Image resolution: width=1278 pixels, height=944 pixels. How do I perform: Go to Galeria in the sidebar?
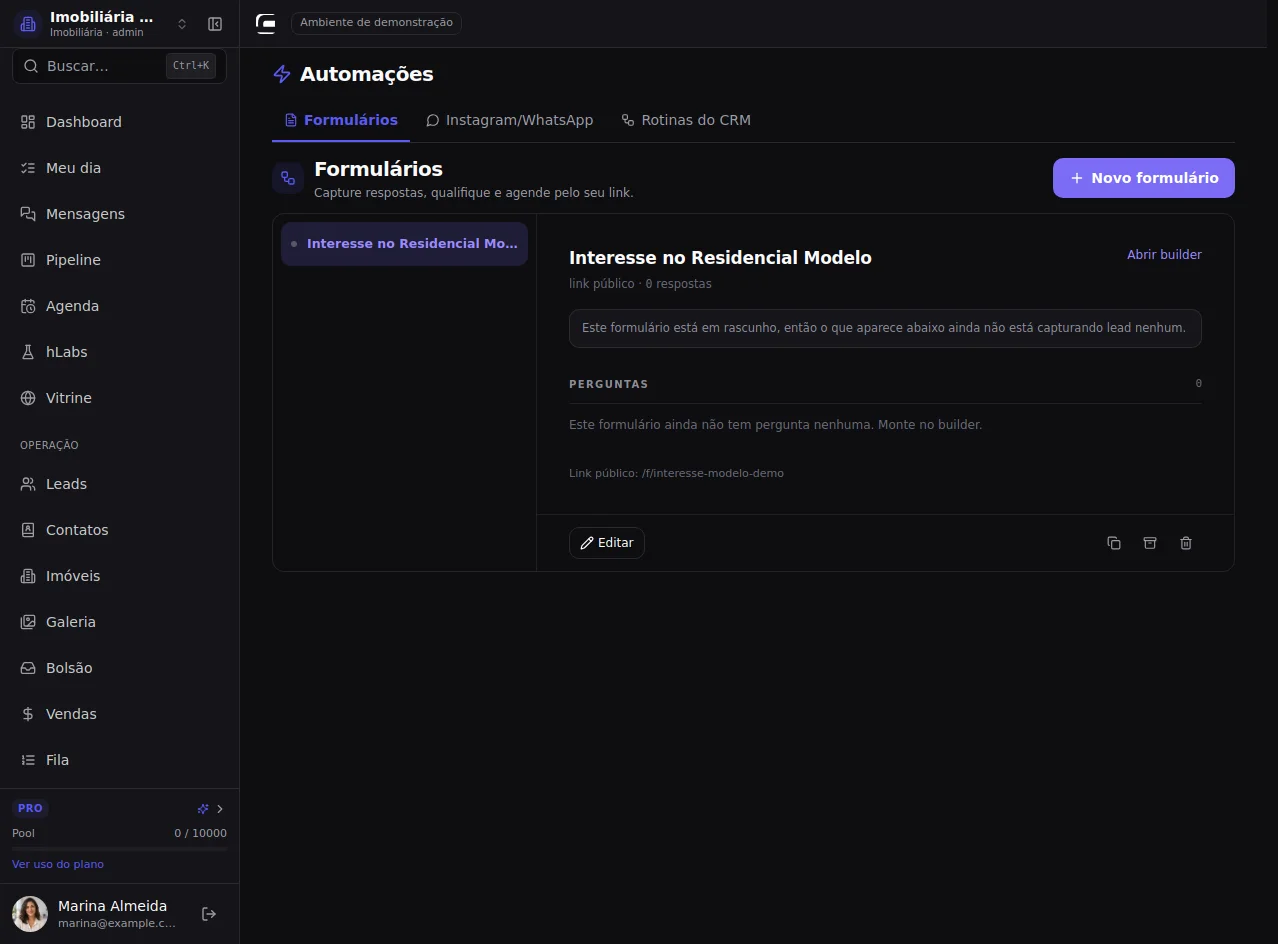point(120,622)
